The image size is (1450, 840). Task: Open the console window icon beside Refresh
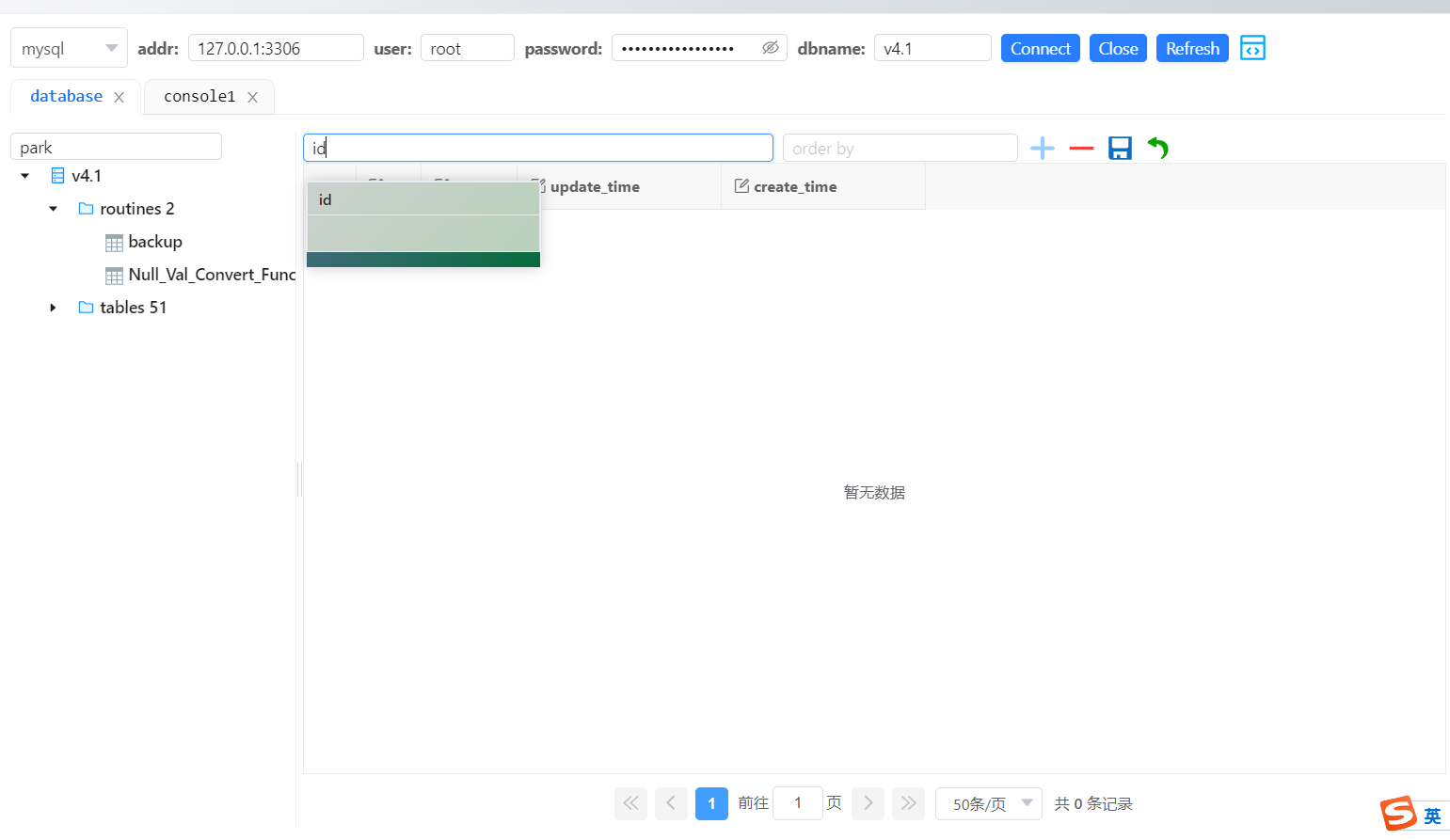1252,48
